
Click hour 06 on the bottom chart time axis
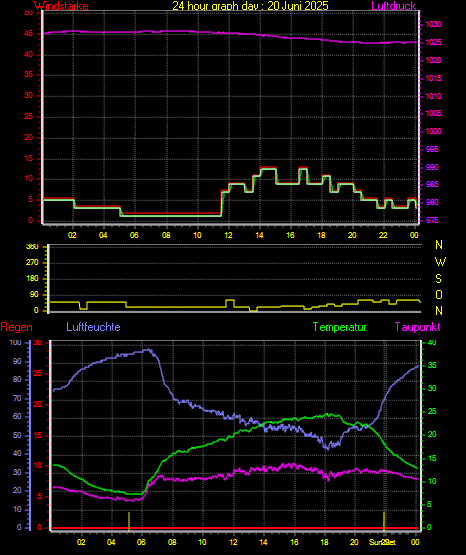click(141, 542)
